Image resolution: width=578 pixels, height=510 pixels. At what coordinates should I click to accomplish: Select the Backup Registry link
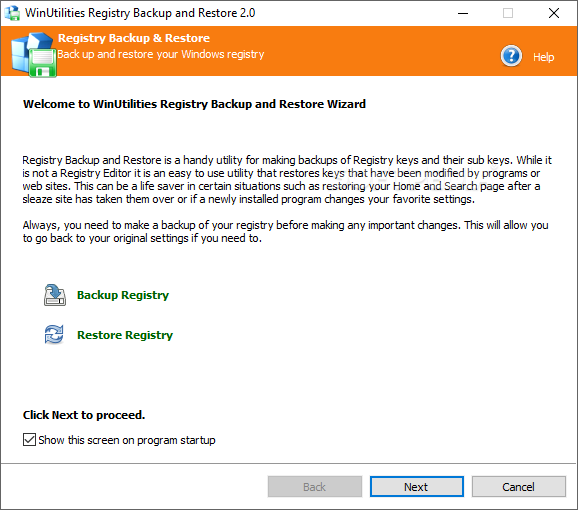tap(123, 295)
